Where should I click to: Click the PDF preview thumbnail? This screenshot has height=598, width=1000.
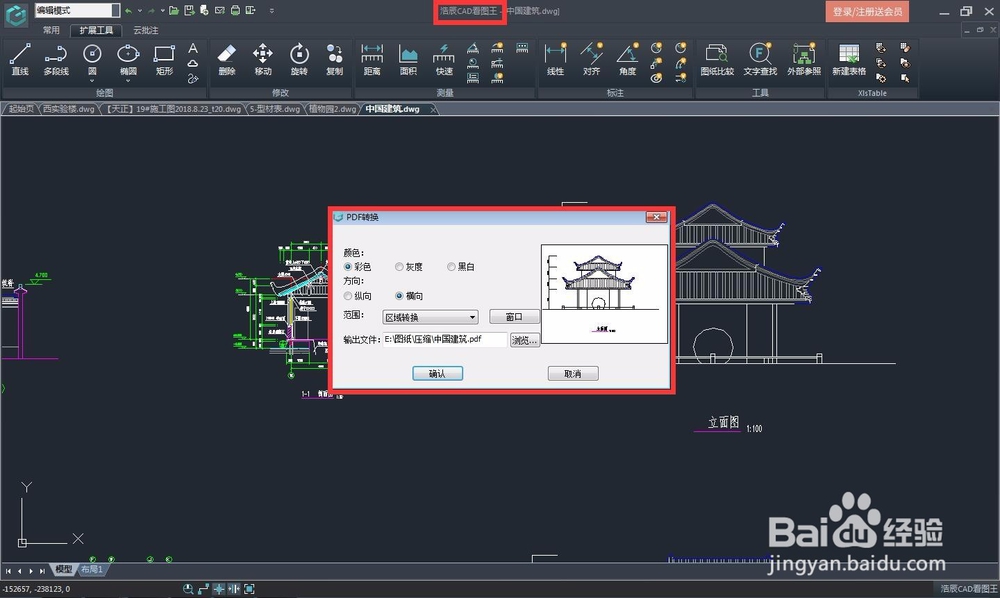(604, 294)
